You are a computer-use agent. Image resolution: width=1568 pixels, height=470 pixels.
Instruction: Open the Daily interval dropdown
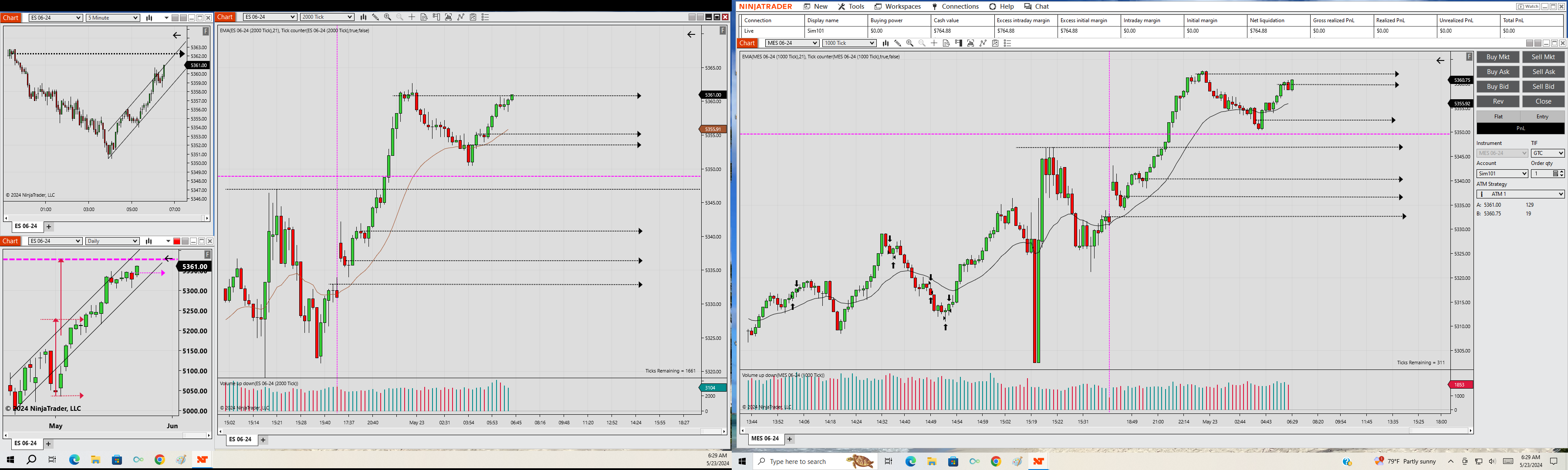click(113, 242)
